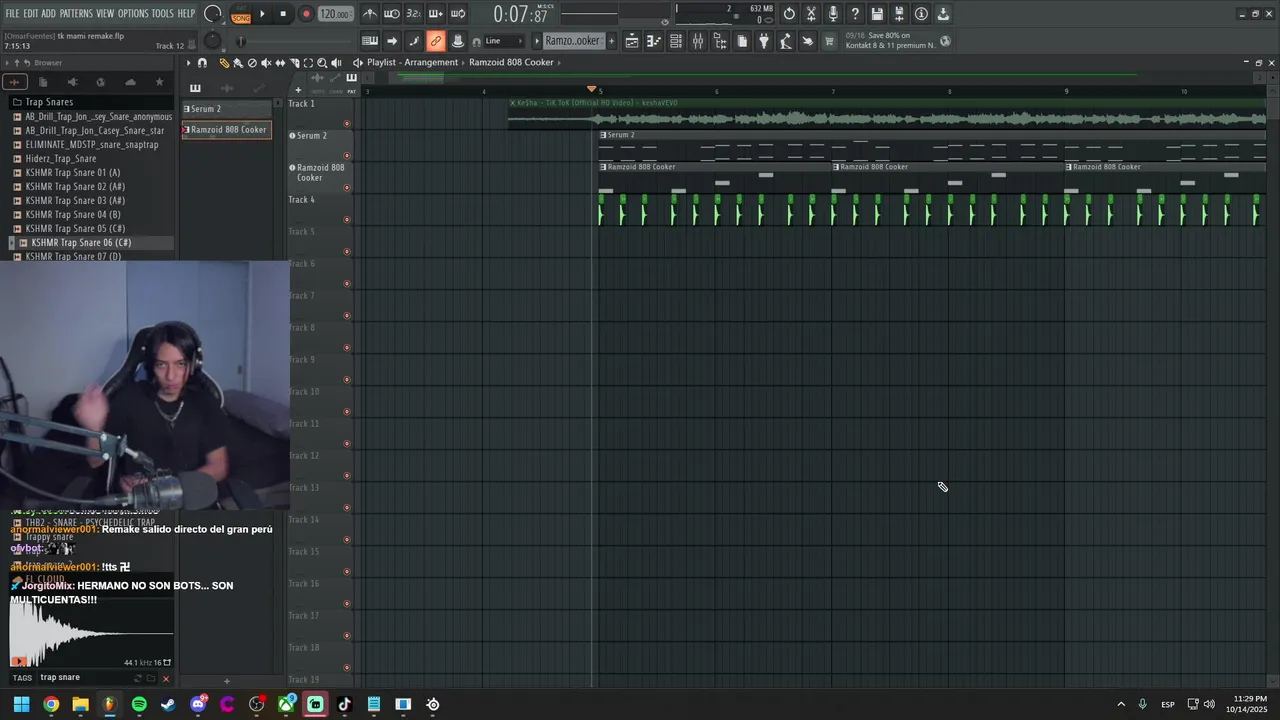The image size is (1280, 720).
Task: Toggle wait for input before recording
Action: tap(392, 14)
